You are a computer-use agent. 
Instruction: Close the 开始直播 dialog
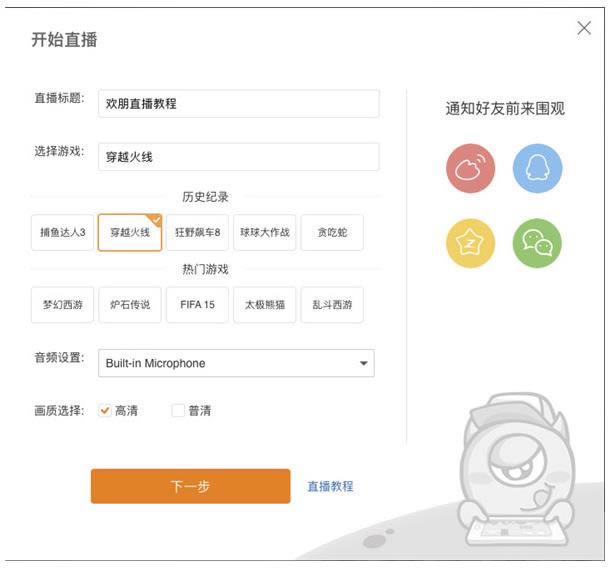[584, 29]
